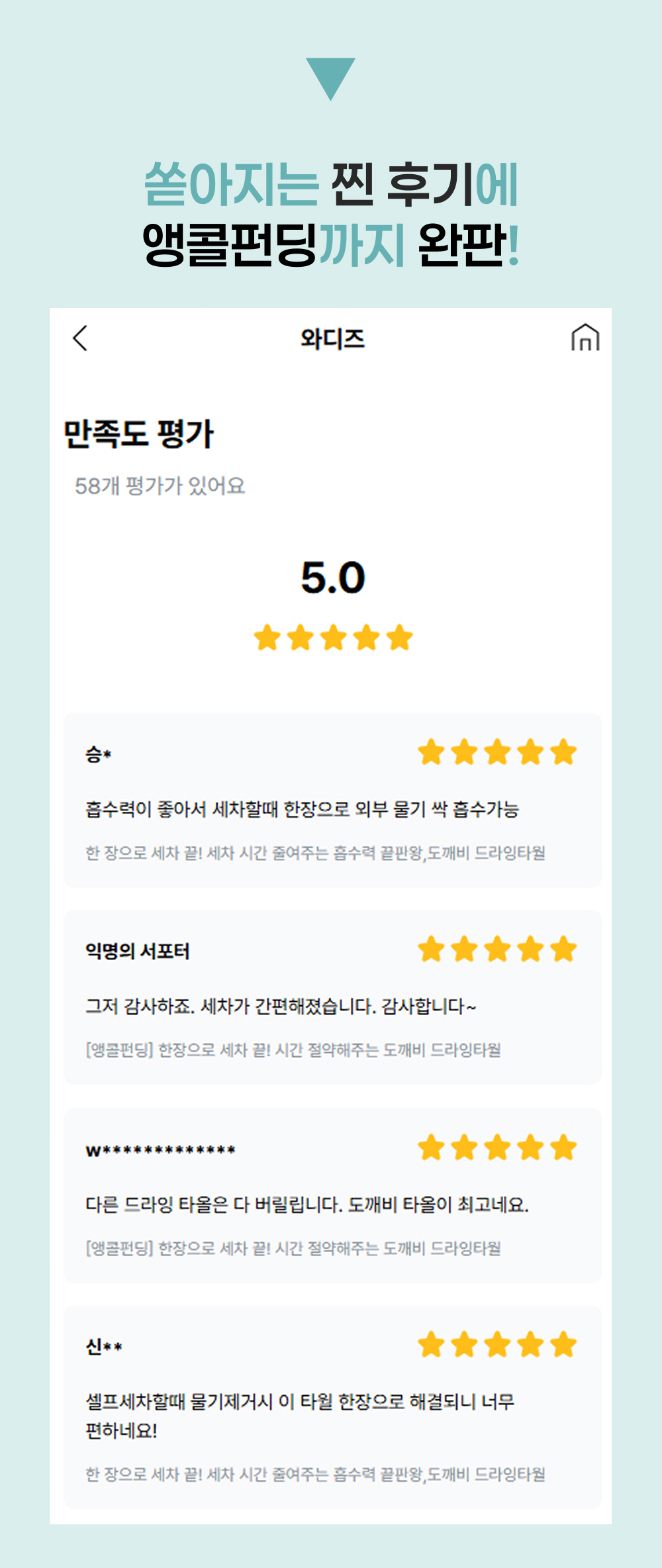This screenshot has height=1568, width=662.
Task: Click the 신** reviewer name
Action: tap(104, 1347)
